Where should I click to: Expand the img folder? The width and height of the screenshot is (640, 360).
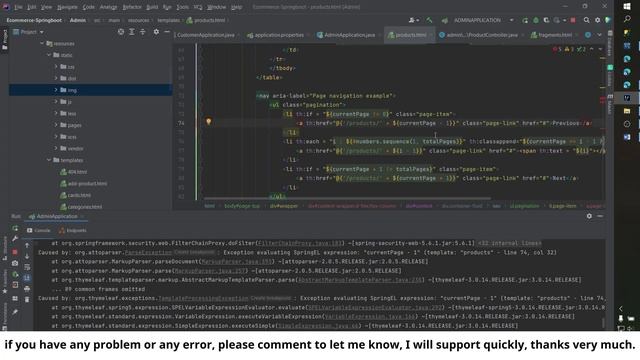[x=56, y=90]
